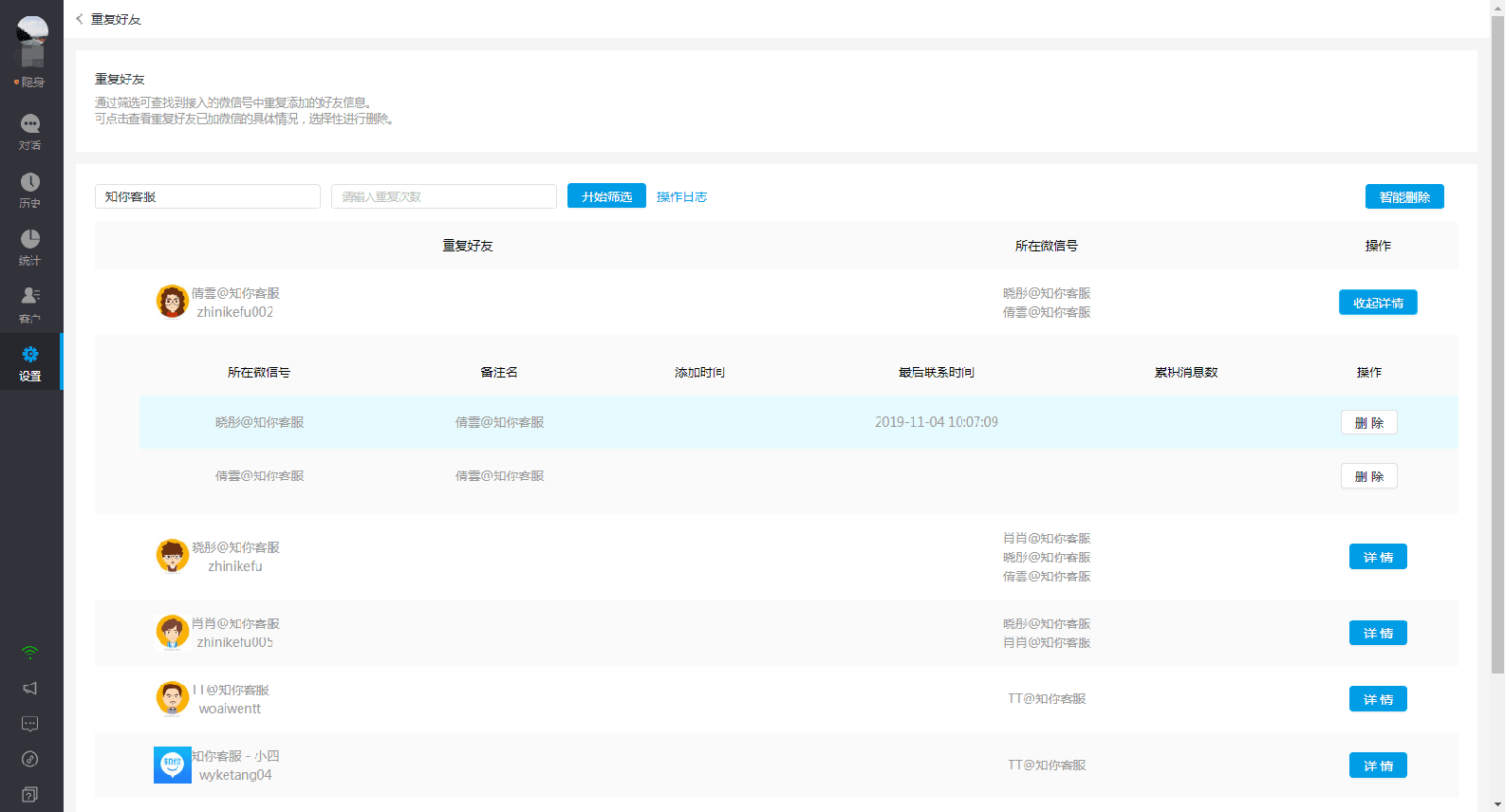Screen dimensions: 1505x812
Task: Click avatar of 肖肖@知你客服 zhinikefu005
Action: pyautogui.click(x=172, y=632)
